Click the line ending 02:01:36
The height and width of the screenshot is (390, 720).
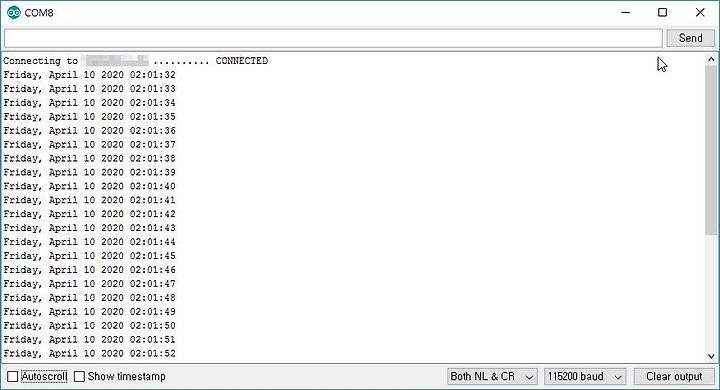pyautogui.click(x=90, y=130)
